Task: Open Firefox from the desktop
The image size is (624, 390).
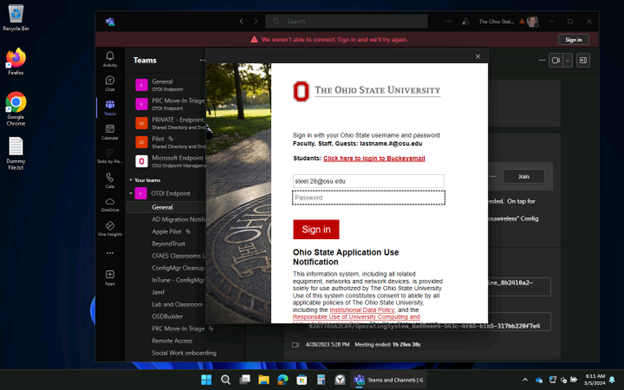Action: coord(16,62)
